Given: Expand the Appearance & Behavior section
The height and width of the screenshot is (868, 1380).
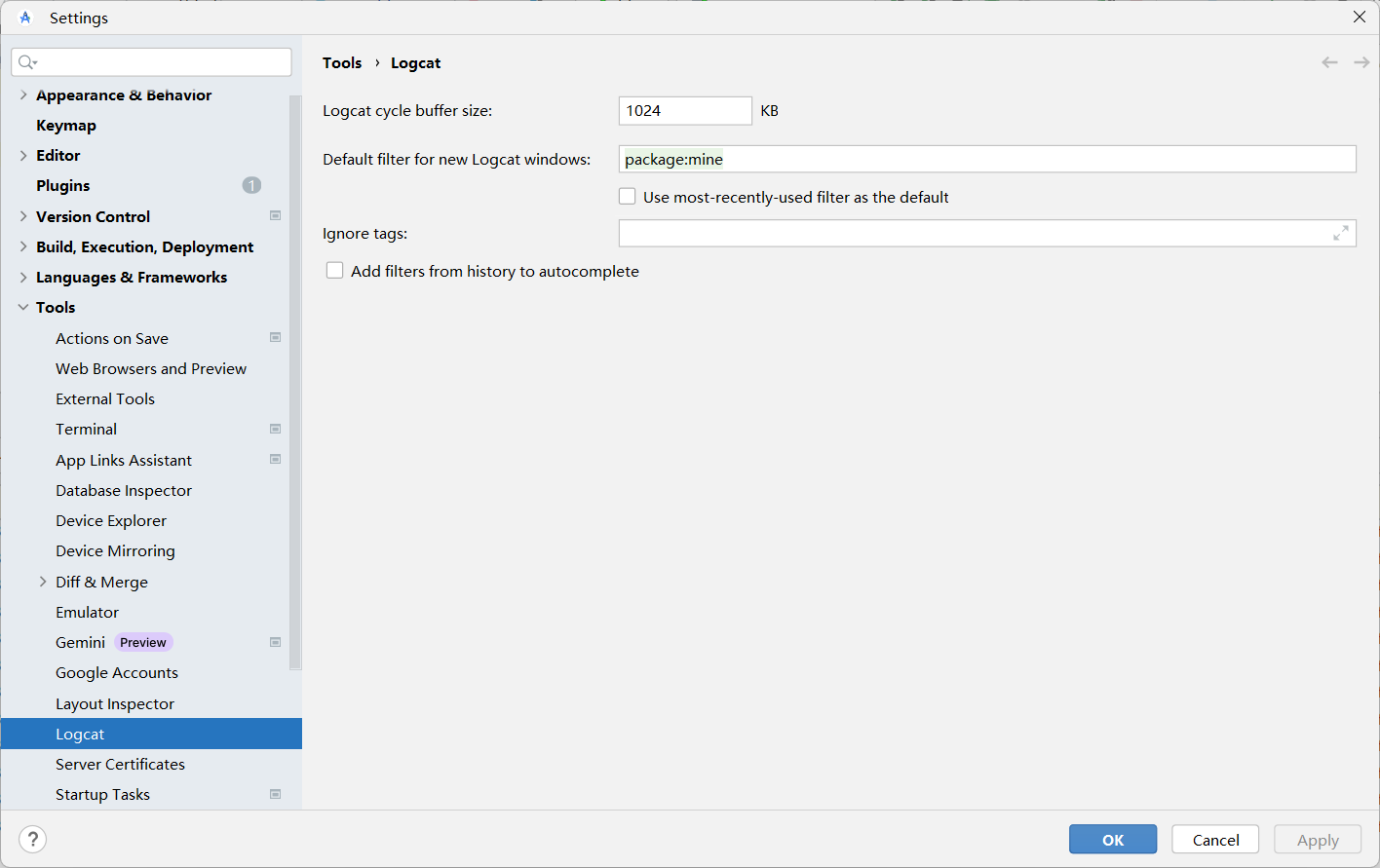Looking at the screenshot, I should pyautogui.click(x=23, y=94).
